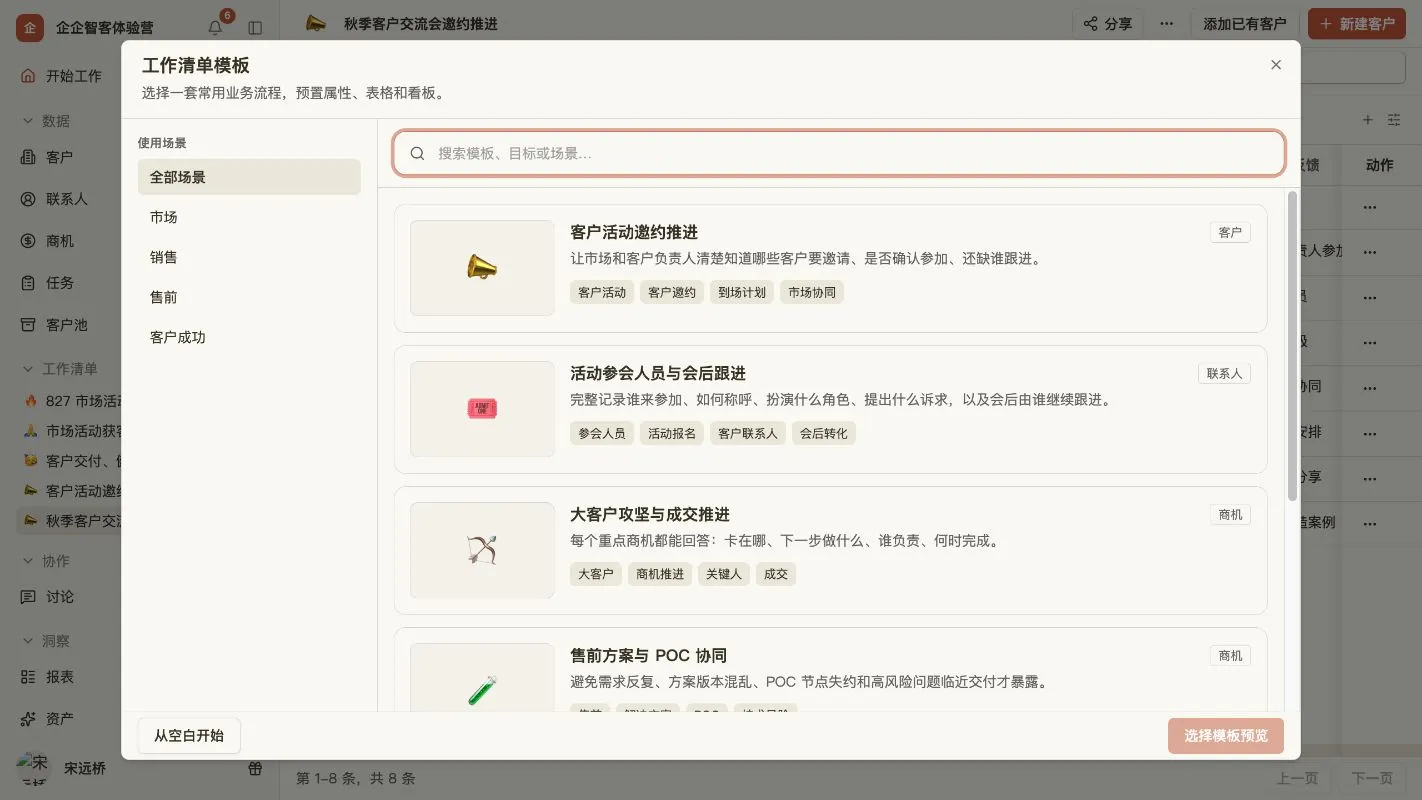Open the first row action ellipsis
Viewport: 1422px width, 800px height.
tap(1370, 208)
